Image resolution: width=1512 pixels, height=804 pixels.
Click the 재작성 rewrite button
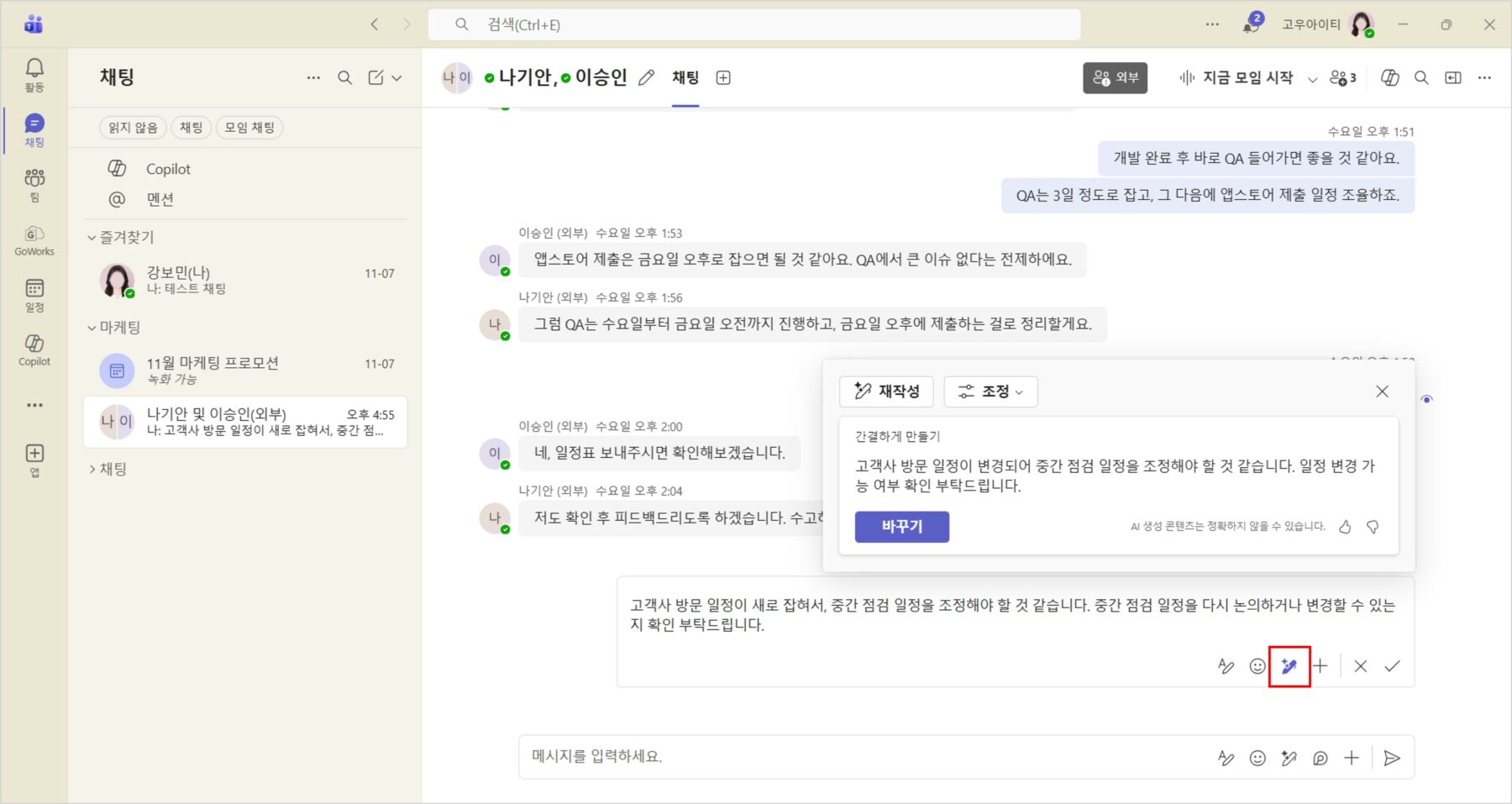886,391
